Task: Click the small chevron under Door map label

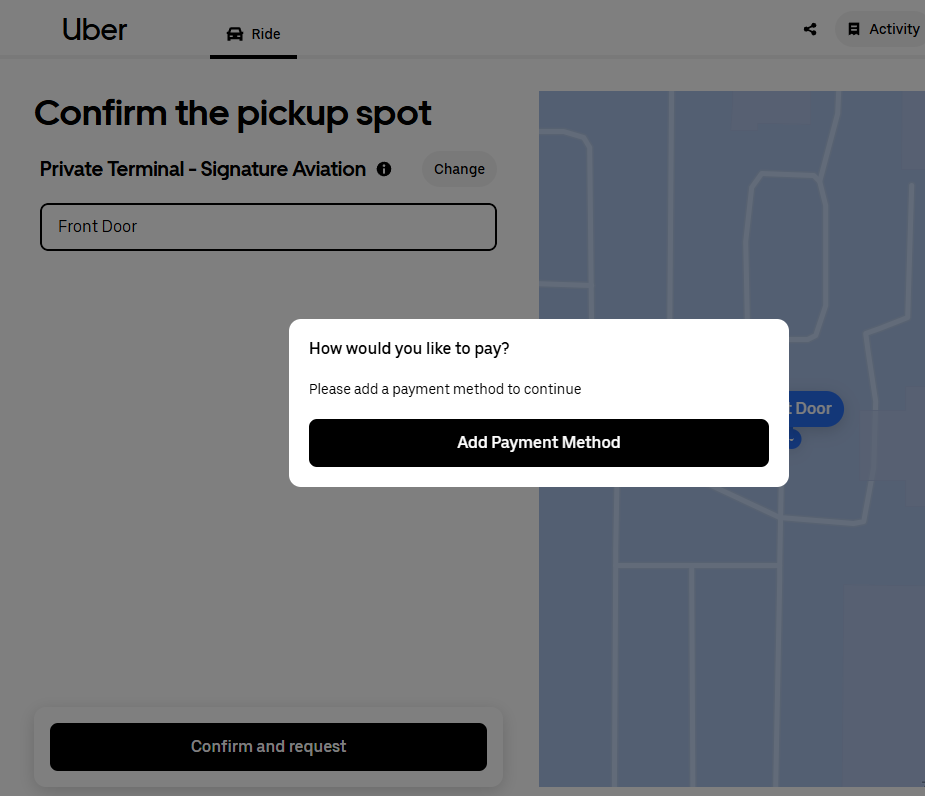Action: pyautogui.click(x=794, y=440)
